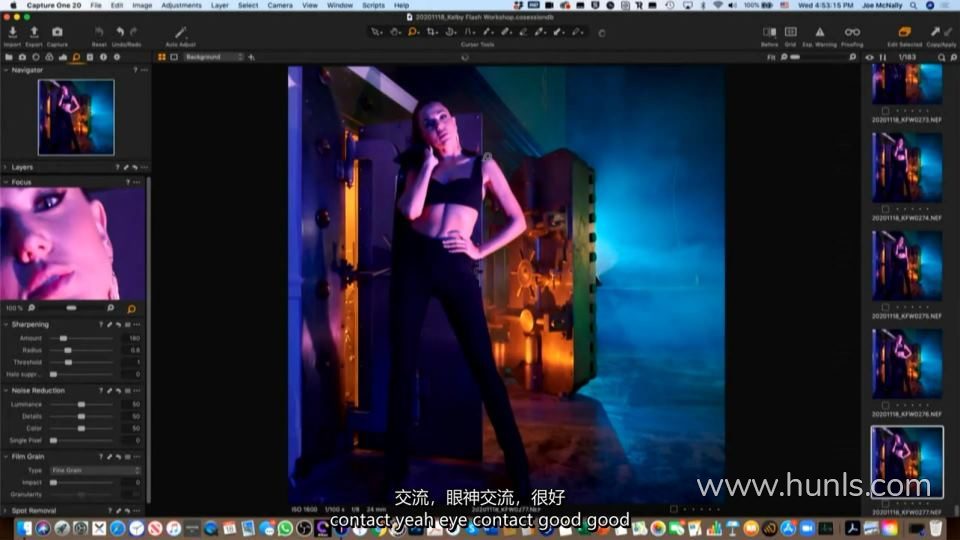Screen dimensions: 960x540
Task: Select the Pan hand cursor tool
Action: tap(395, 32)
